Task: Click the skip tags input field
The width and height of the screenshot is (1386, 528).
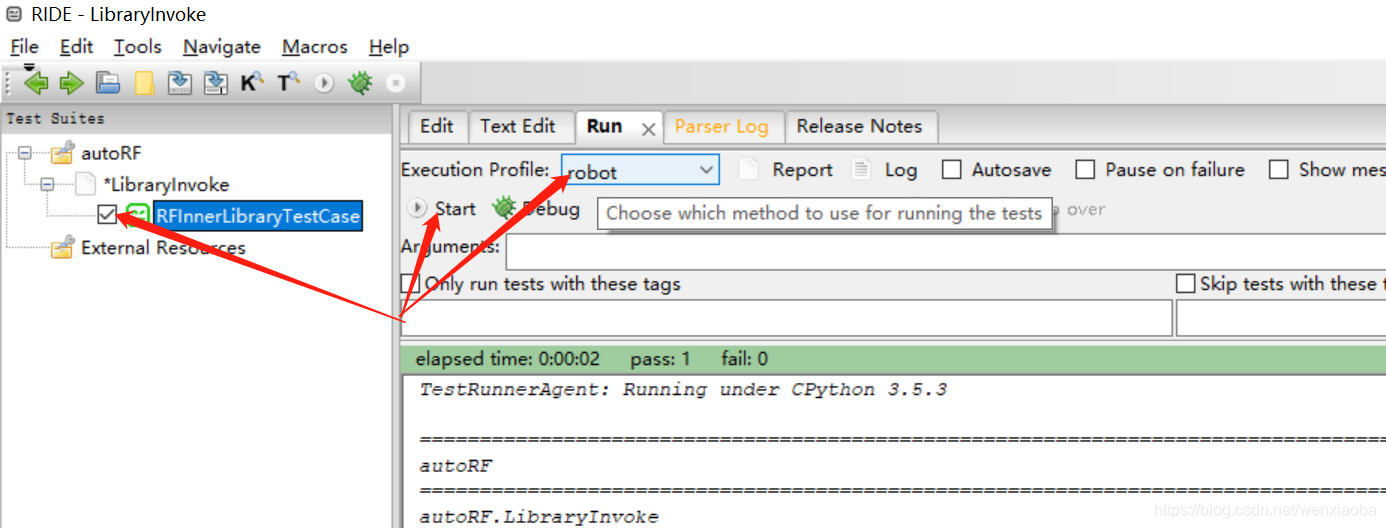Action: (1281, 318)
